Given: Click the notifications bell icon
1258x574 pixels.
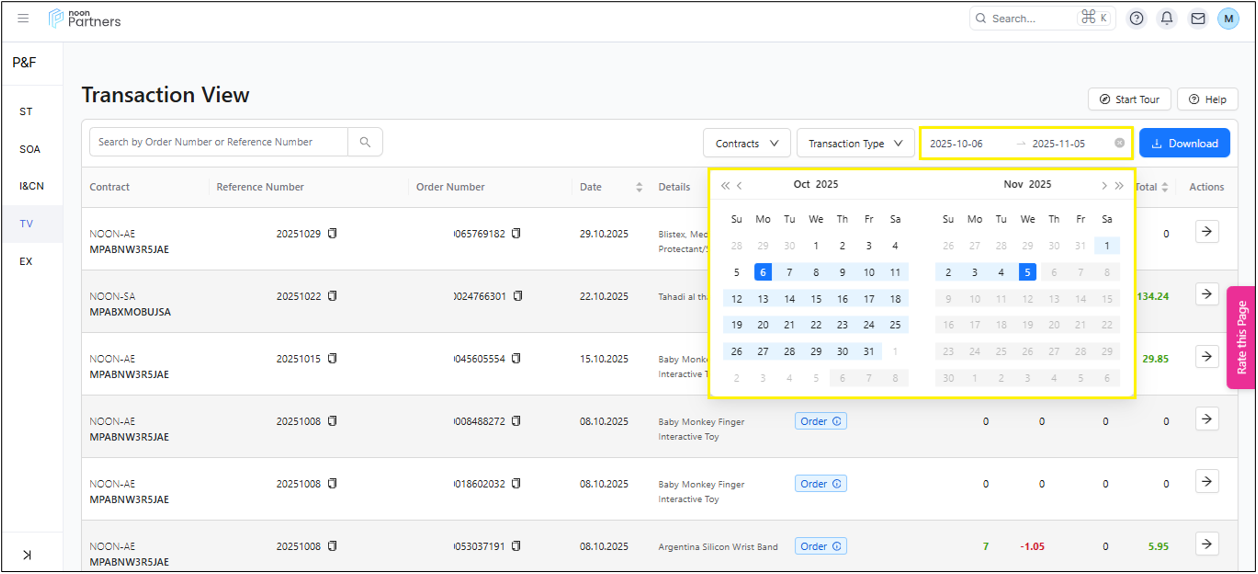Looking at the screenshot, I should 1166,18.
